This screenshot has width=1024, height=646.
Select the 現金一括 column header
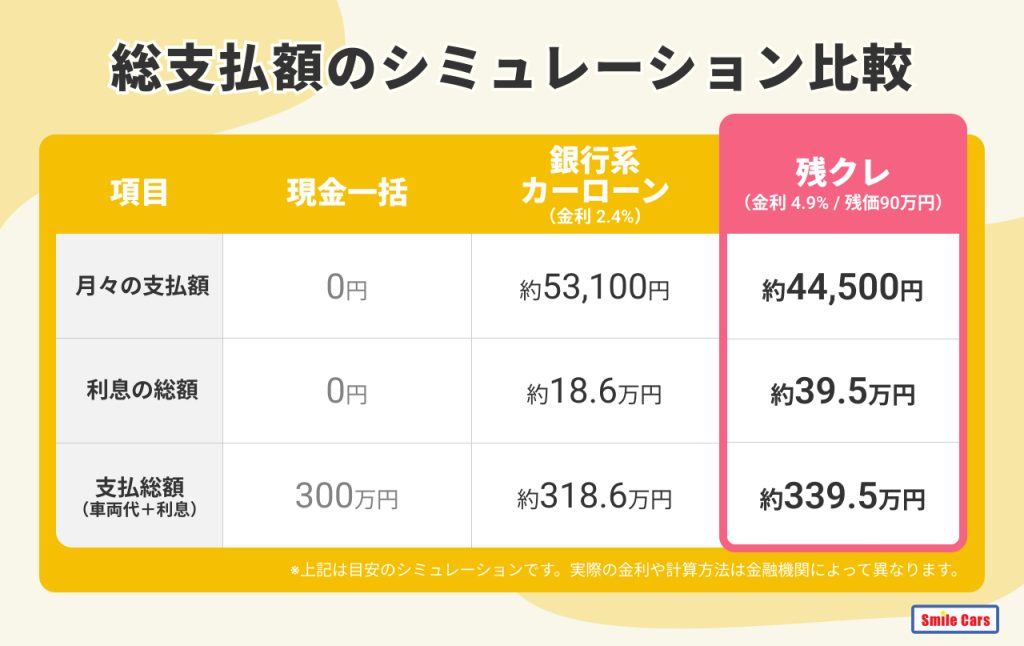pyautogui.click(x=347, y=192)
